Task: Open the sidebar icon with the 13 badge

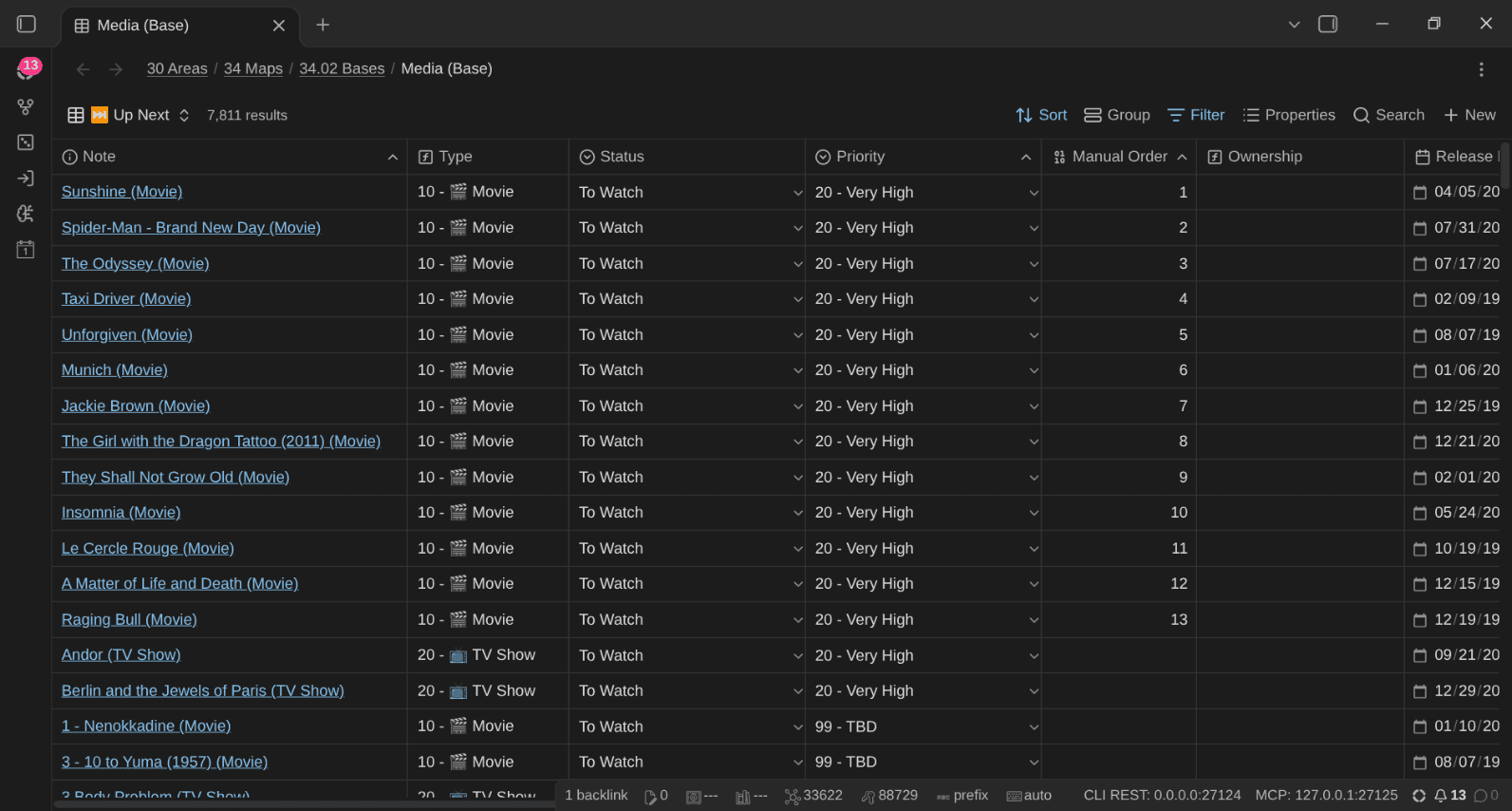Action: point(27,69)
